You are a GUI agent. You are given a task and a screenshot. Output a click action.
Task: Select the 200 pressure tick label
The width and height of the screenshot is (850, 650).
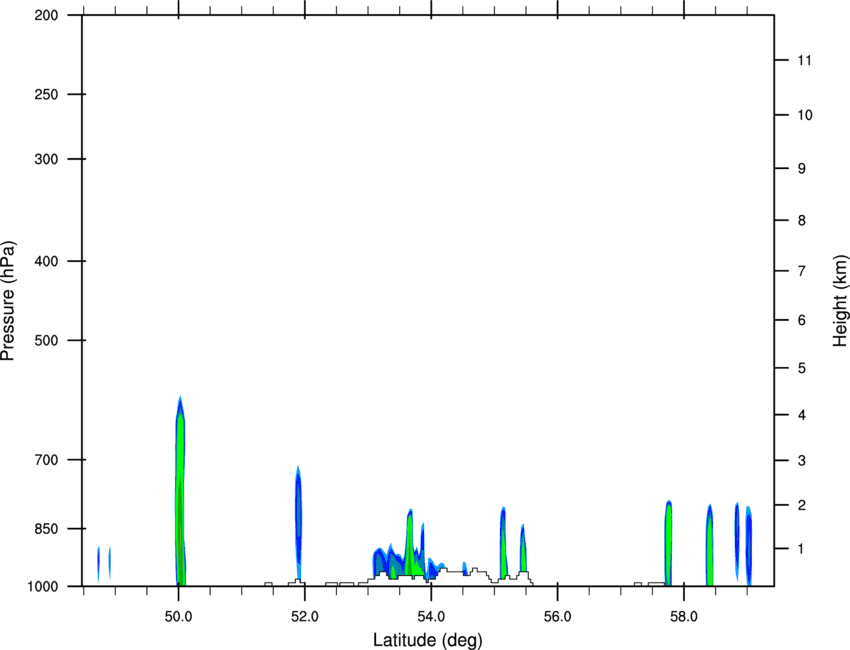pyautogui.click(x=46, y=15)
